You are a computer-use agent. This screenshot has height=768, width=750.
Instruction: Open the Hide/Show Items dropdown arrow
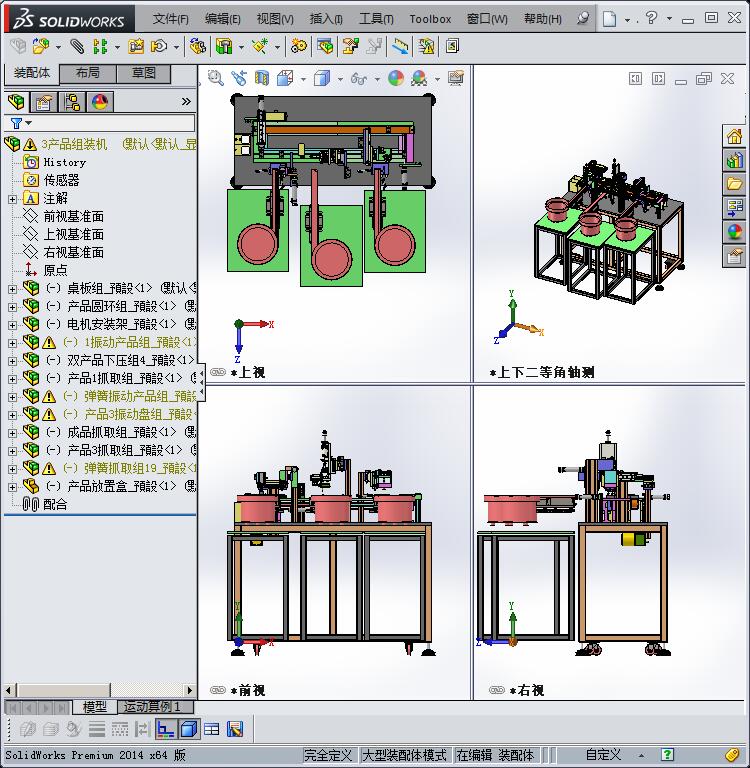(377, 79)
